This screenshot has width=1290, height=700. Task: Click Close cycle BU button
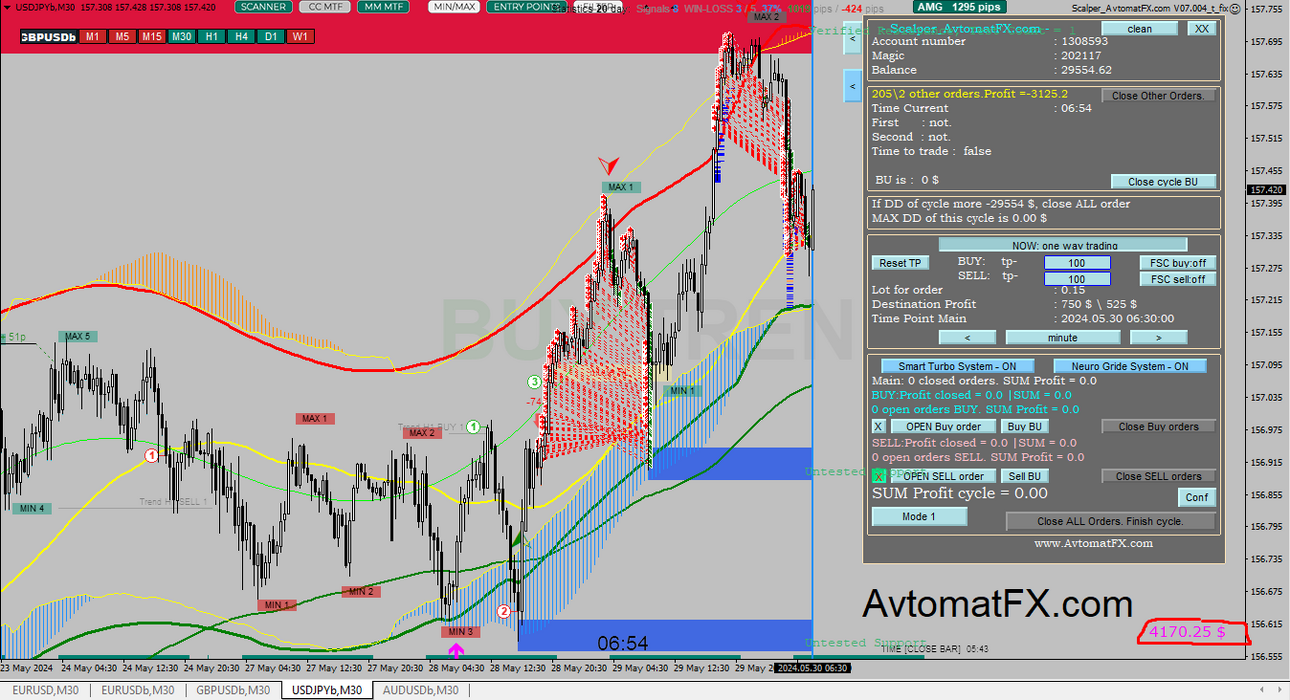1163,182
